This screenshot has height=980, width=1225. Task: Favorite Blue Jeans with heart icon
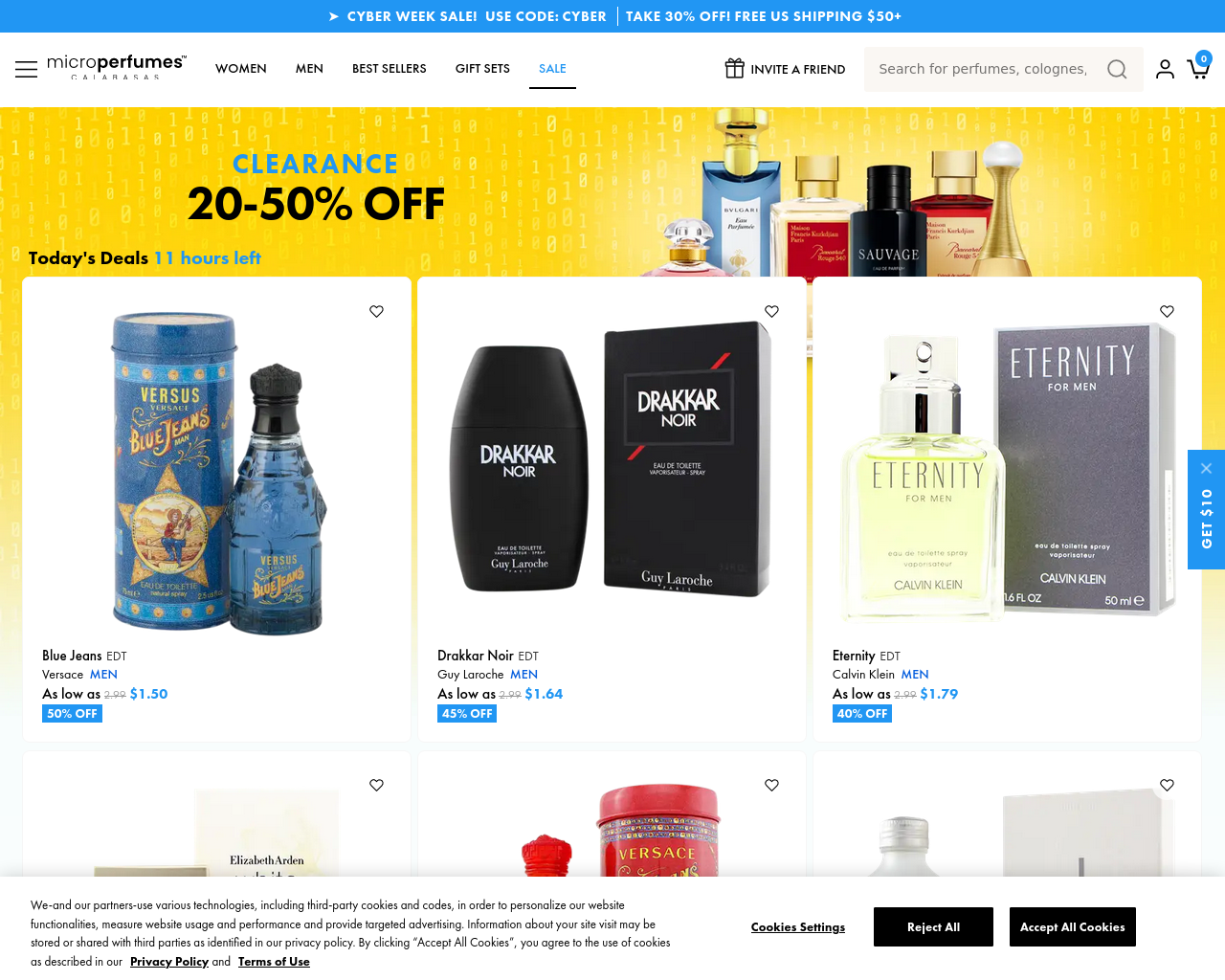coord(376,311)
